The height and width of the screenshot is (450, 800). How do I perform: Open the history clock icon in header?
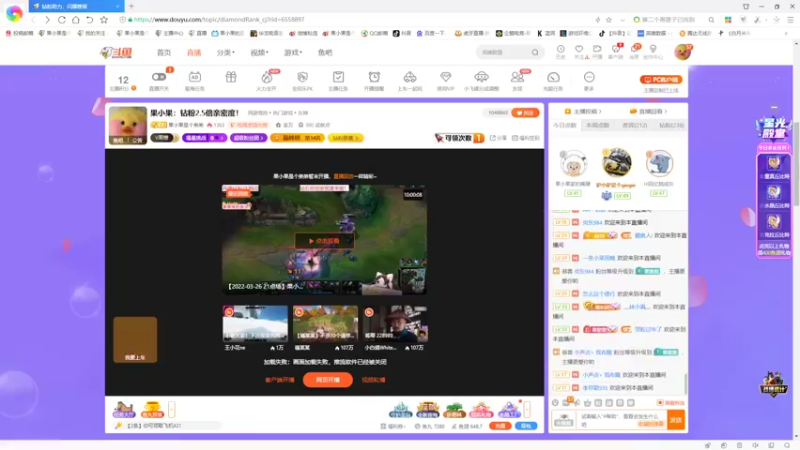560,49
